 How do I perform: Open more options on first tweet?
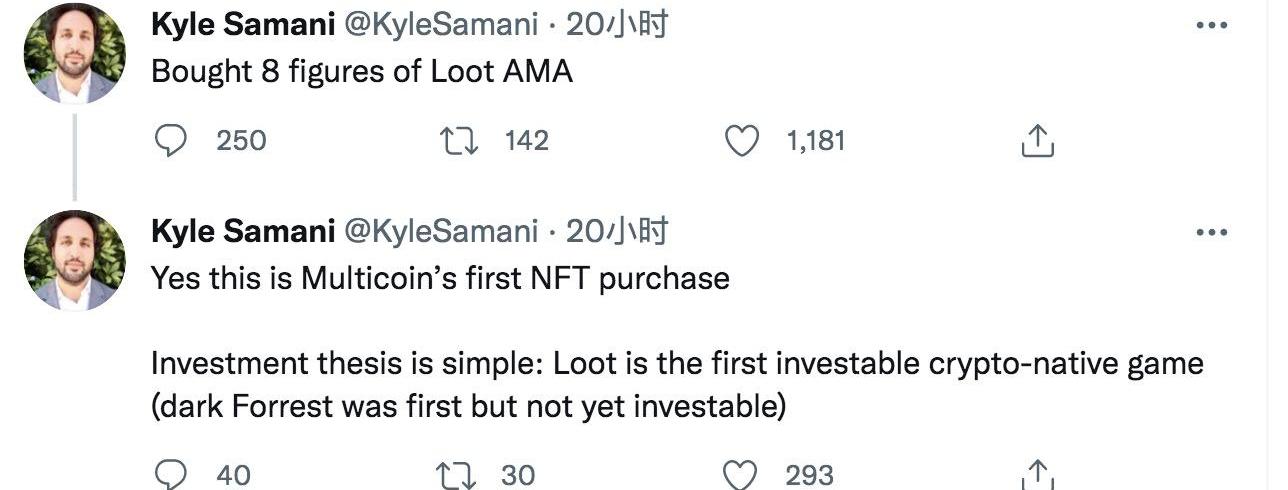point(1211,25)
